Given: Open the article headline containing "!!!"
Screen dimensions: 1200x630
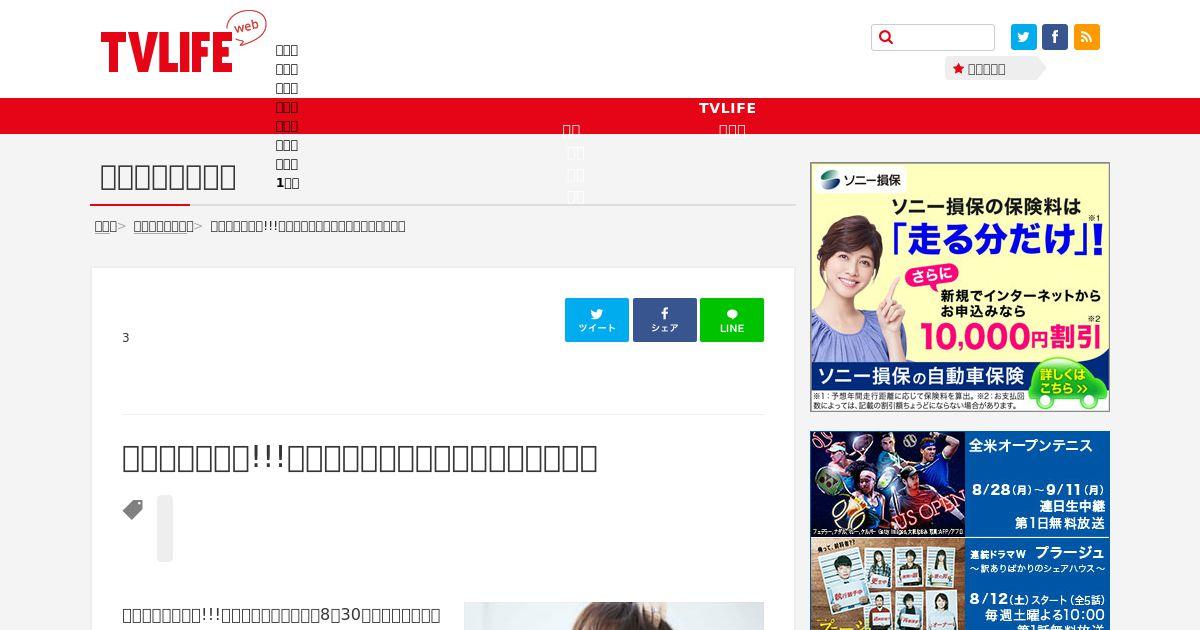Looking at the screenshot, I should (360, 457).
